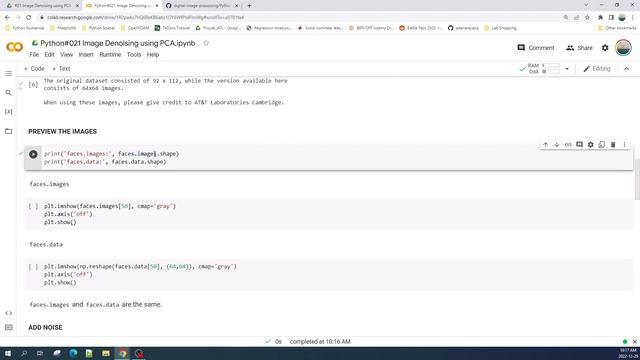
Task: Open Chrome from the taskbar
Action: [122, 353]
